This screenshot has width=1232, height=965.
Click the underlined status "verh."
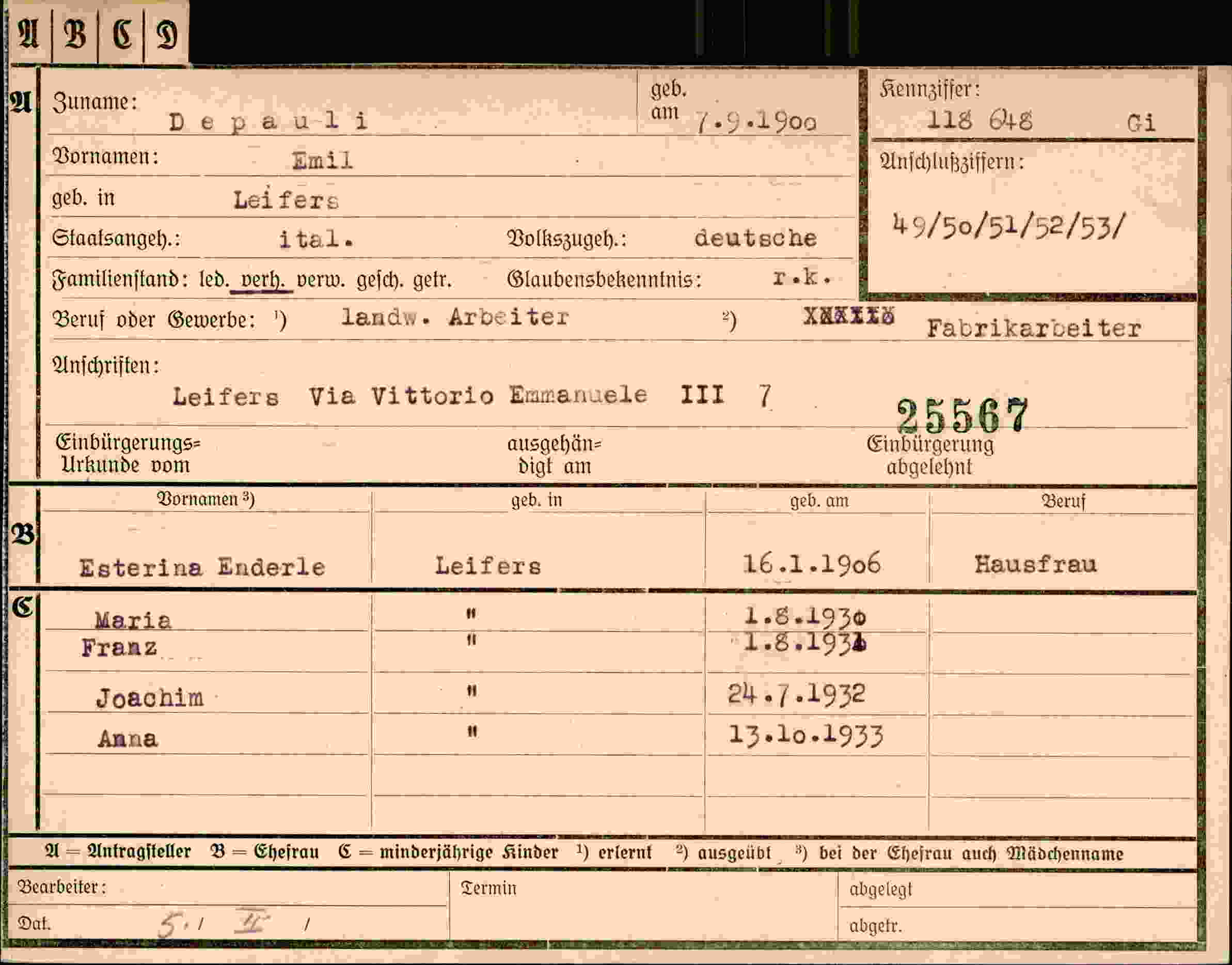click(x=262, y=280)
